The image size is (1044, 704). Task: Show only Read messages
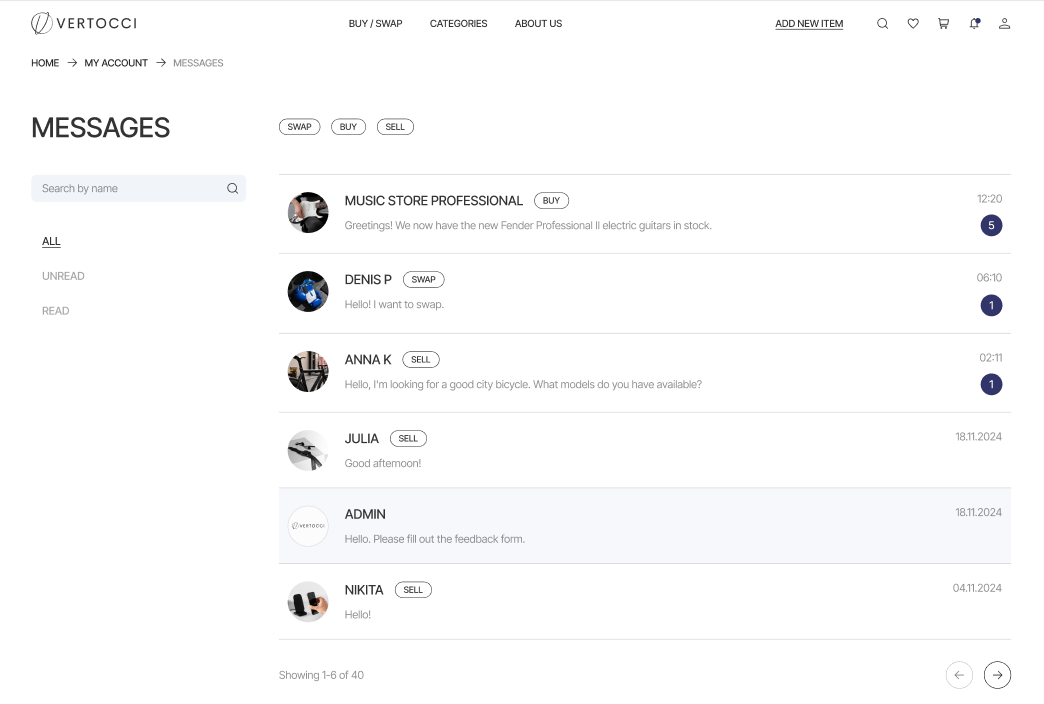click(56, 311)
